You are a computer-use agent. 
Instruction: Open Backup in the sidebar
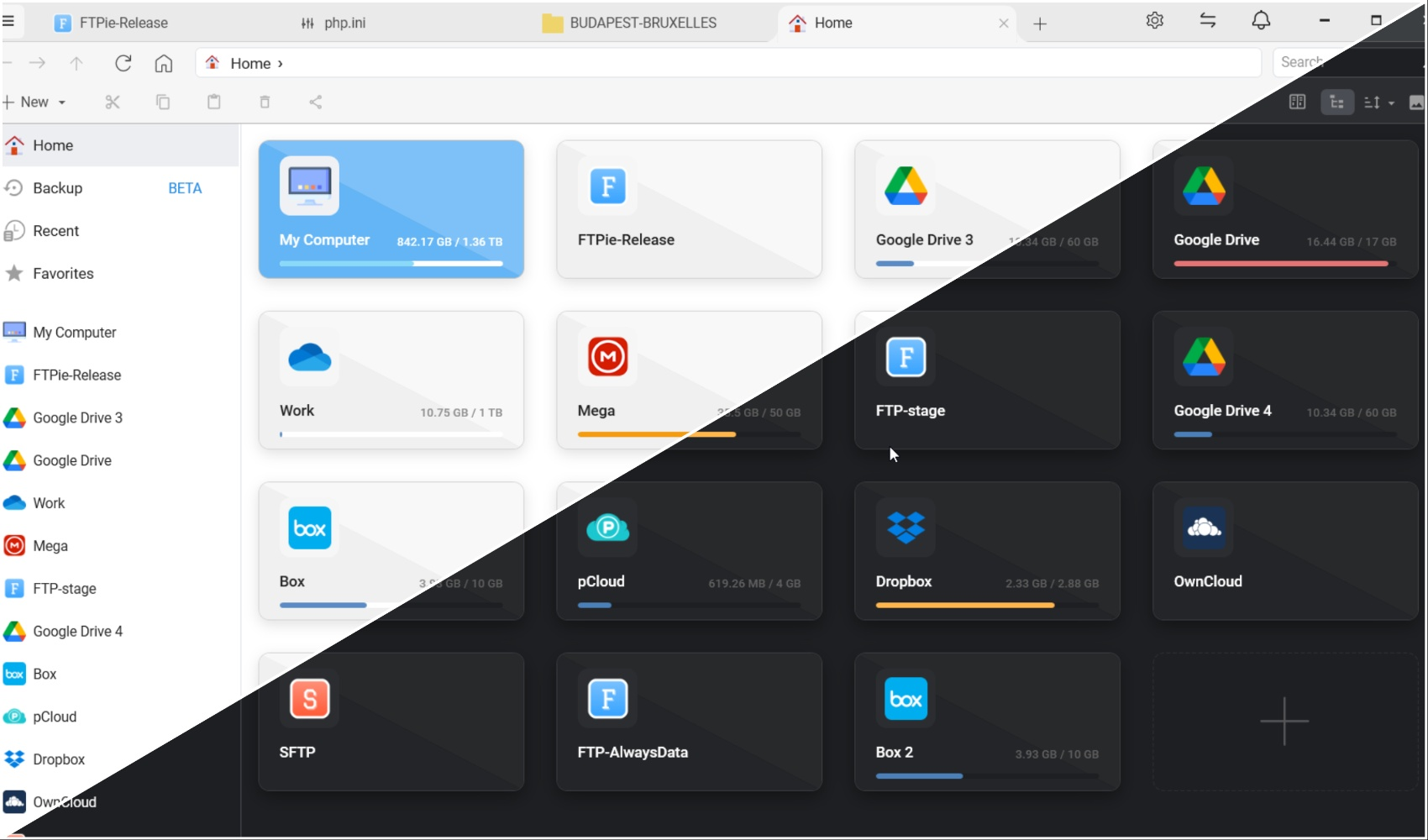click(x=120, y=188)
